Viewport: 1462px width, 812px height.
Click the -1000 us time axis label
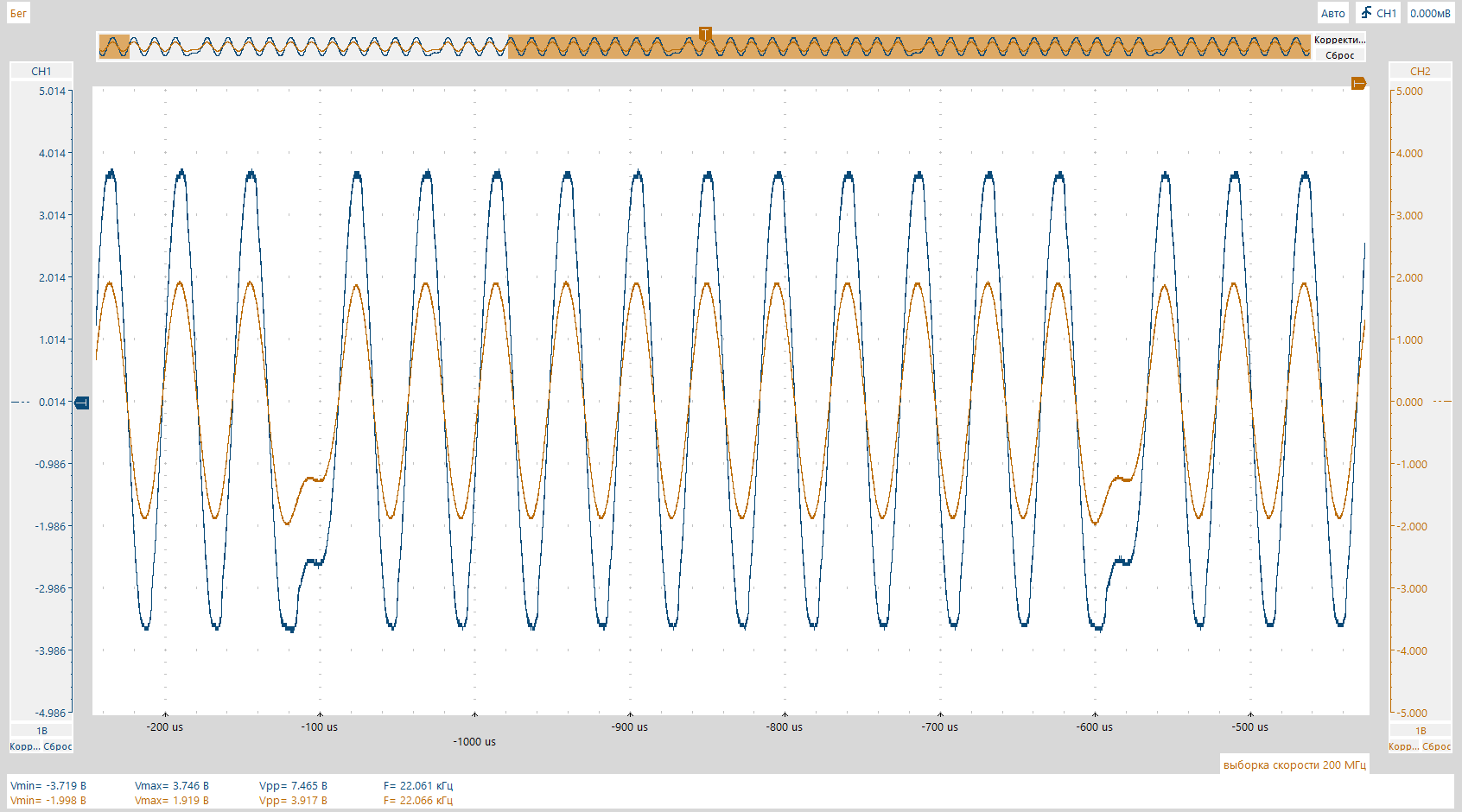pyautogui.click(x=474, y=741)
